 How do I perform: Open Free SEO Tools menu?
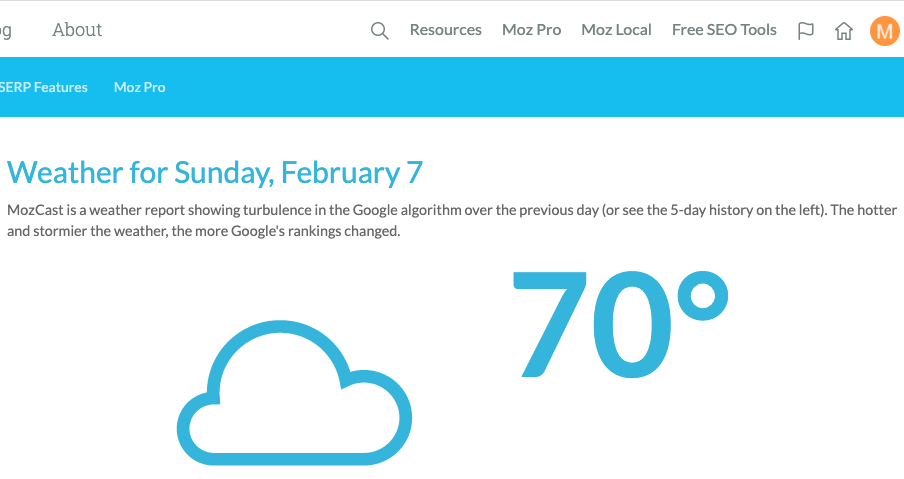(724, 30)
